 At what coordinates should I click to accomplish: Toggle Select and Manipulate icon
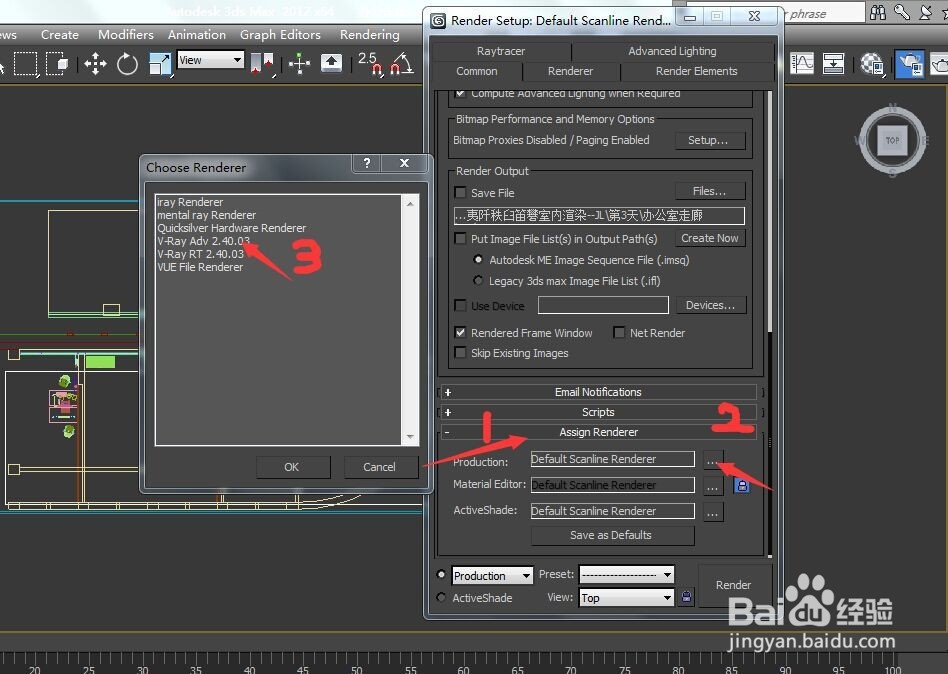(x=299, y=63)
